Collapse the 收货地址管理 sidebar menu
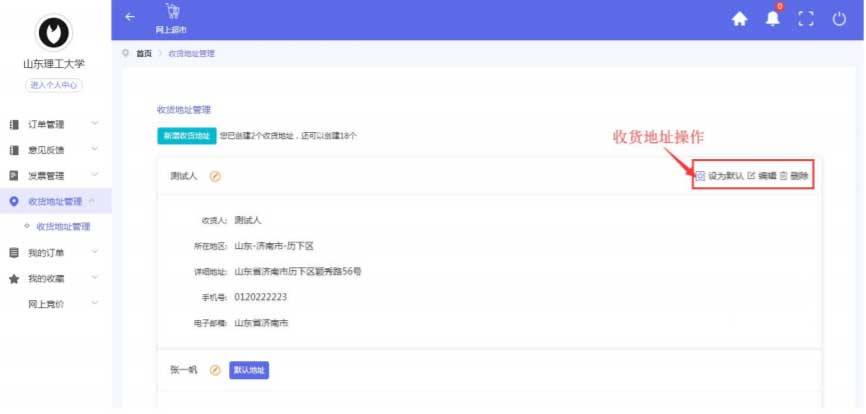 [x=55, y=202]
